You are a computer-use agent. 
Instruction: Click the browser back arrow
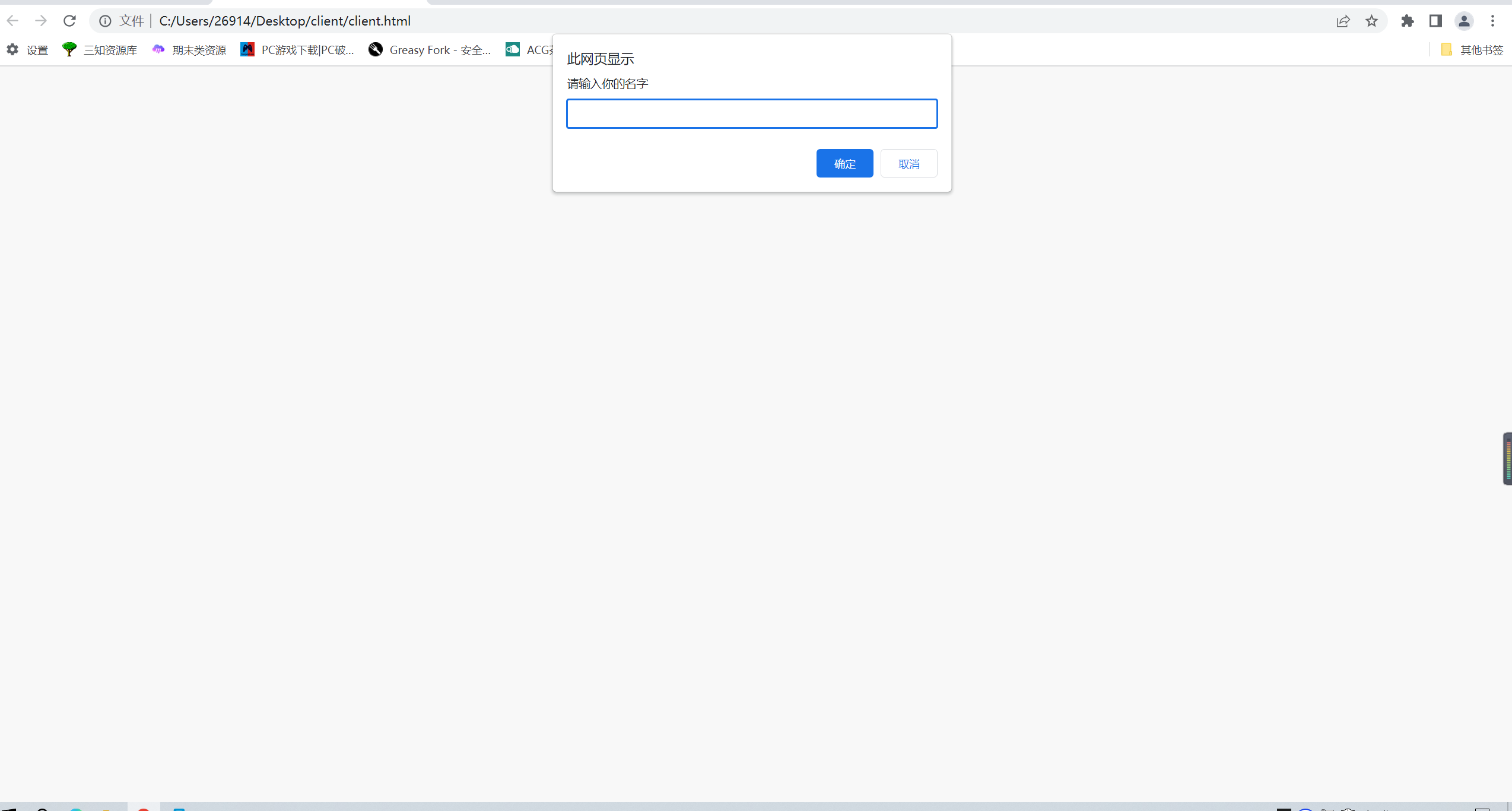(12, 21)
